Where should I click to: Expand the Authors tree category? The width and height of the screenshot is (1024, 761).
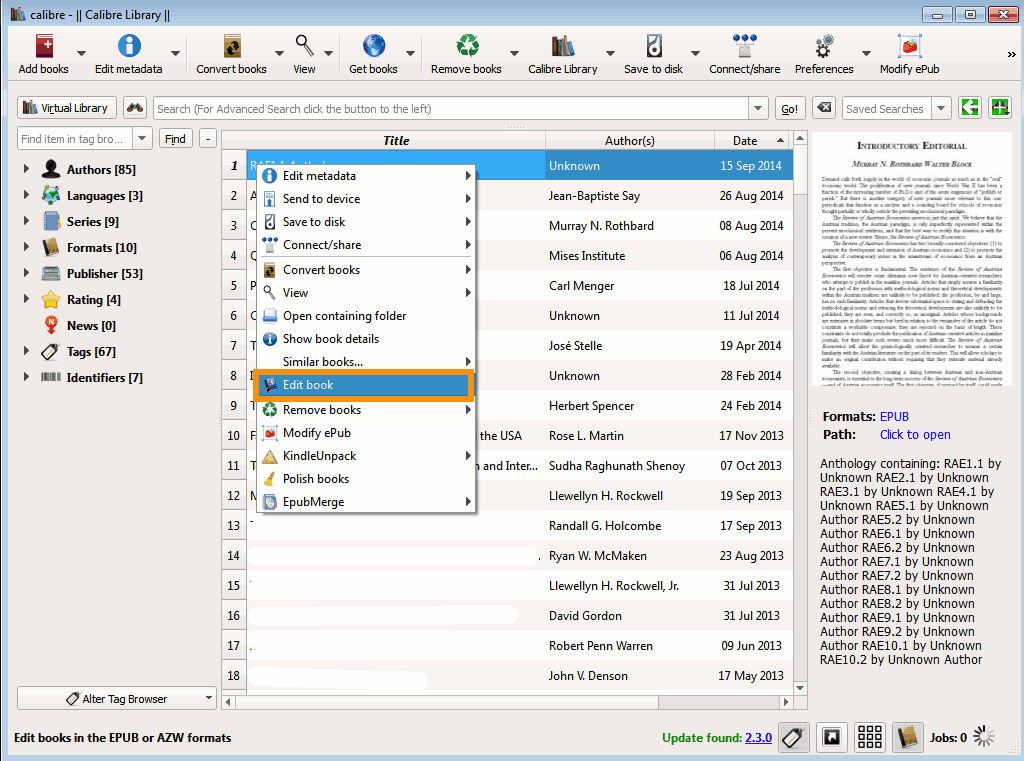point(26,170)
